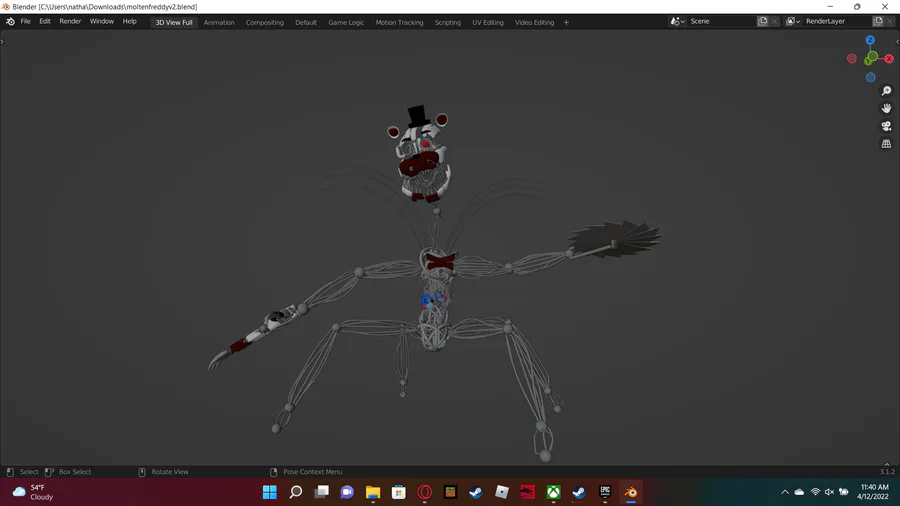Switch to the Video Editing workspace tab

point(534,22)
